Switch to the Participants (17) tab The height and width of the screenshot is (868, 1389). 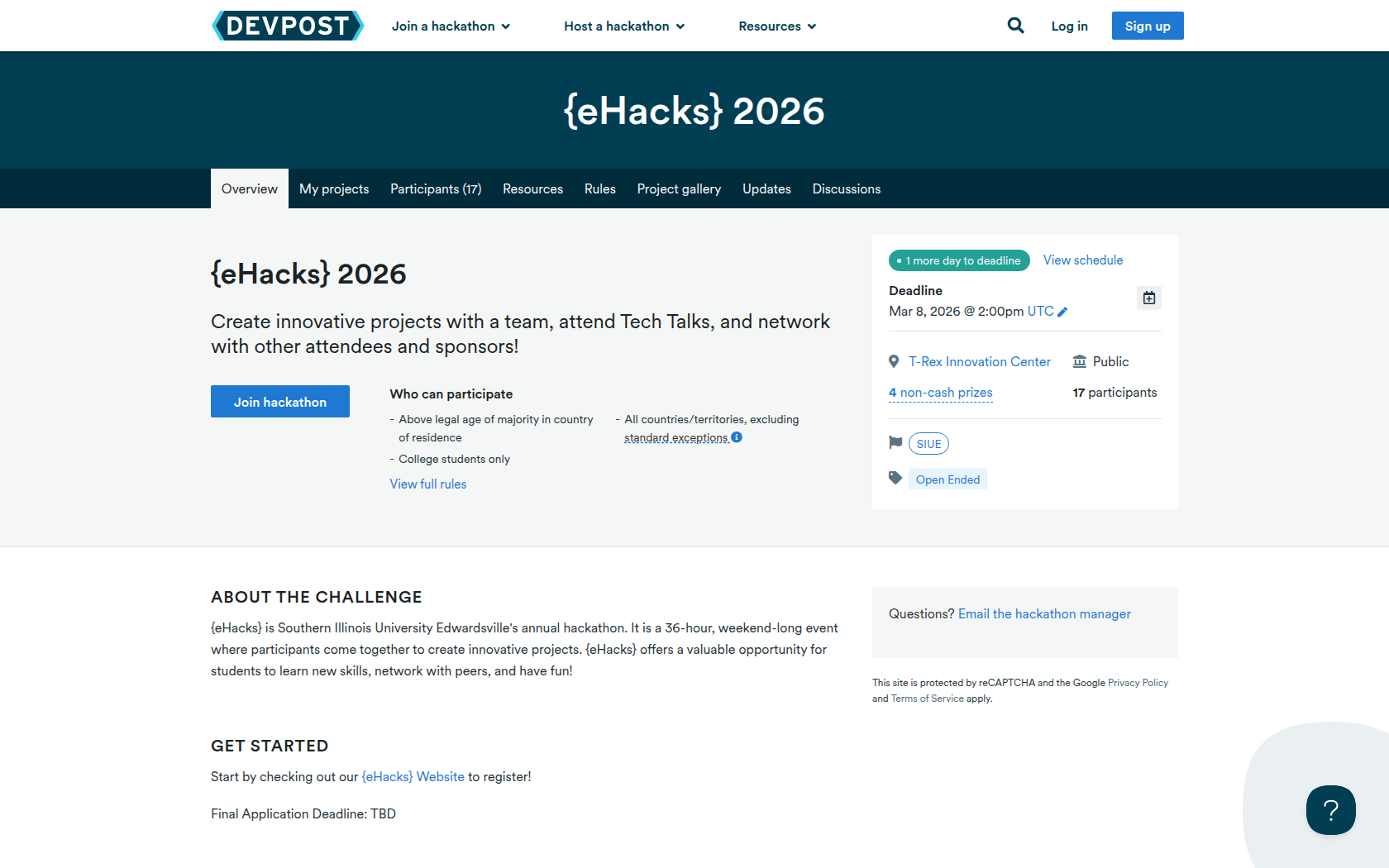point(436,189)
